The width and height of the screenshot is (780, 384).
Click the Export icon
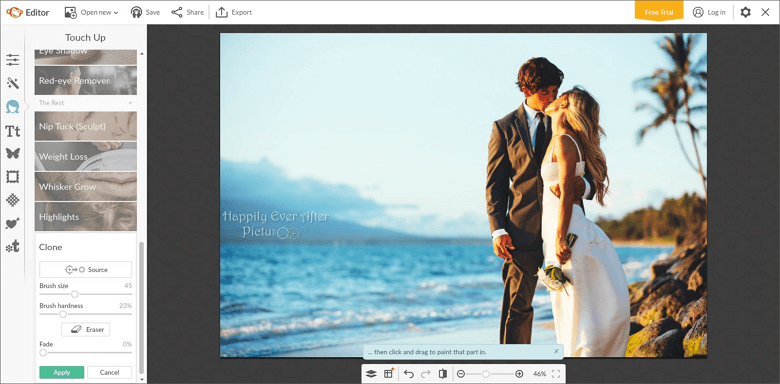[221, 12]
